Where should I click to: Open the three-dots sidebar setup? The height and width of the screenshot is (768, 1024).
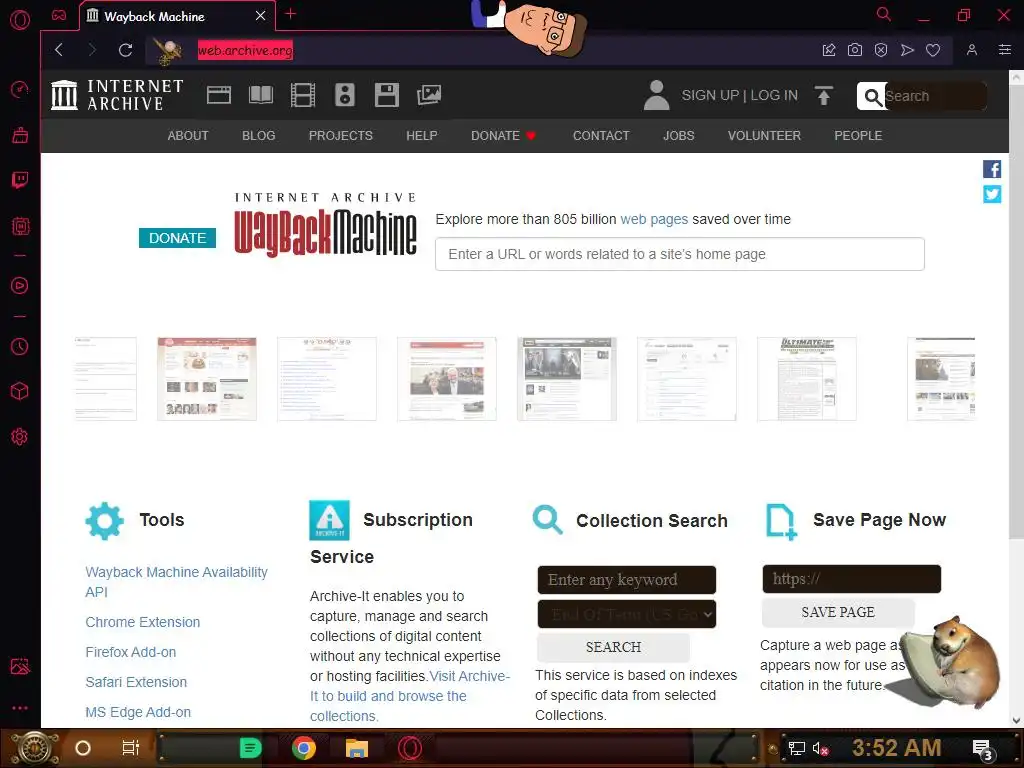tap(20, 707)
